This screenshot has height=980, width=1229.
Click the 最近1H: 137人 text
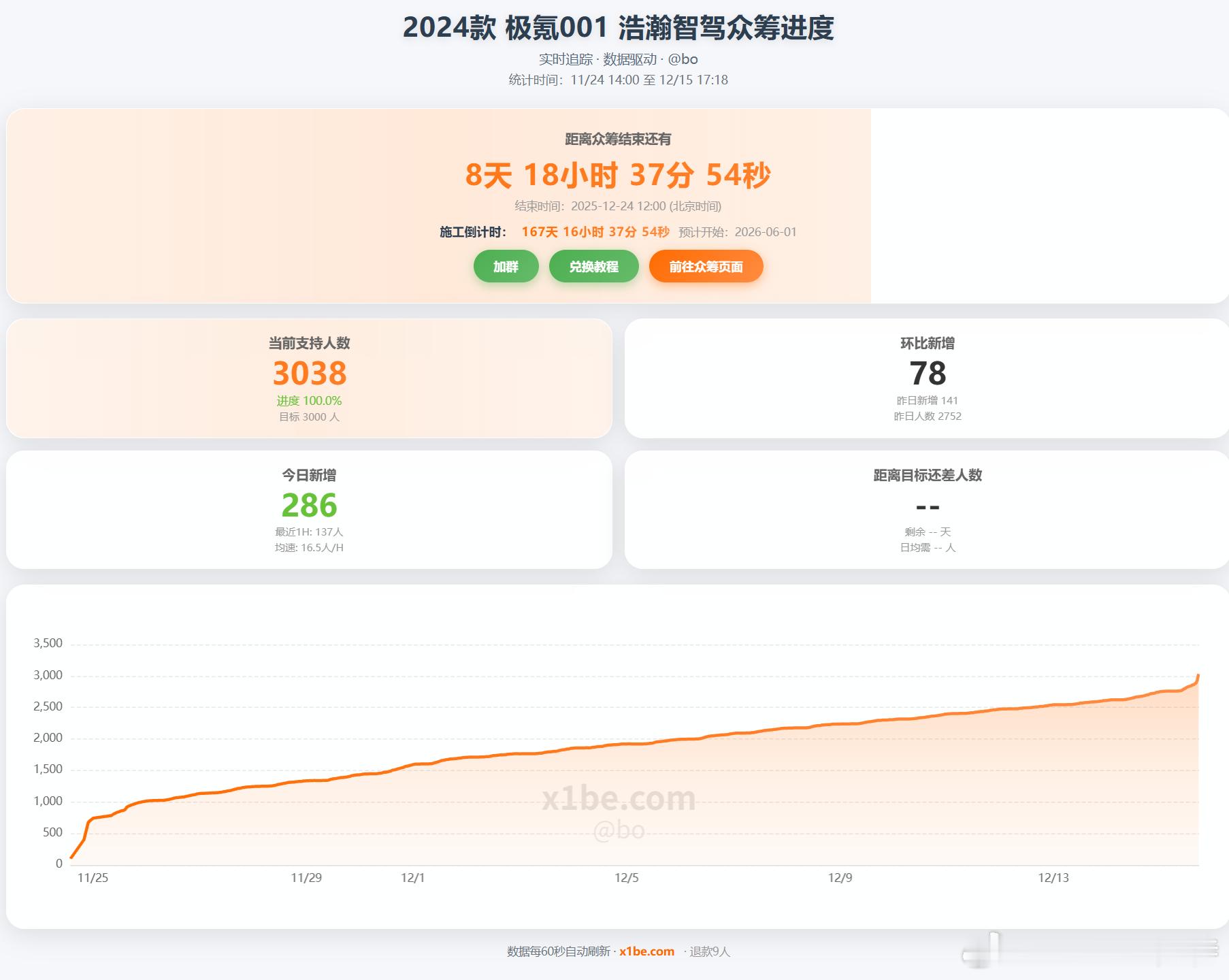point(309,532)
